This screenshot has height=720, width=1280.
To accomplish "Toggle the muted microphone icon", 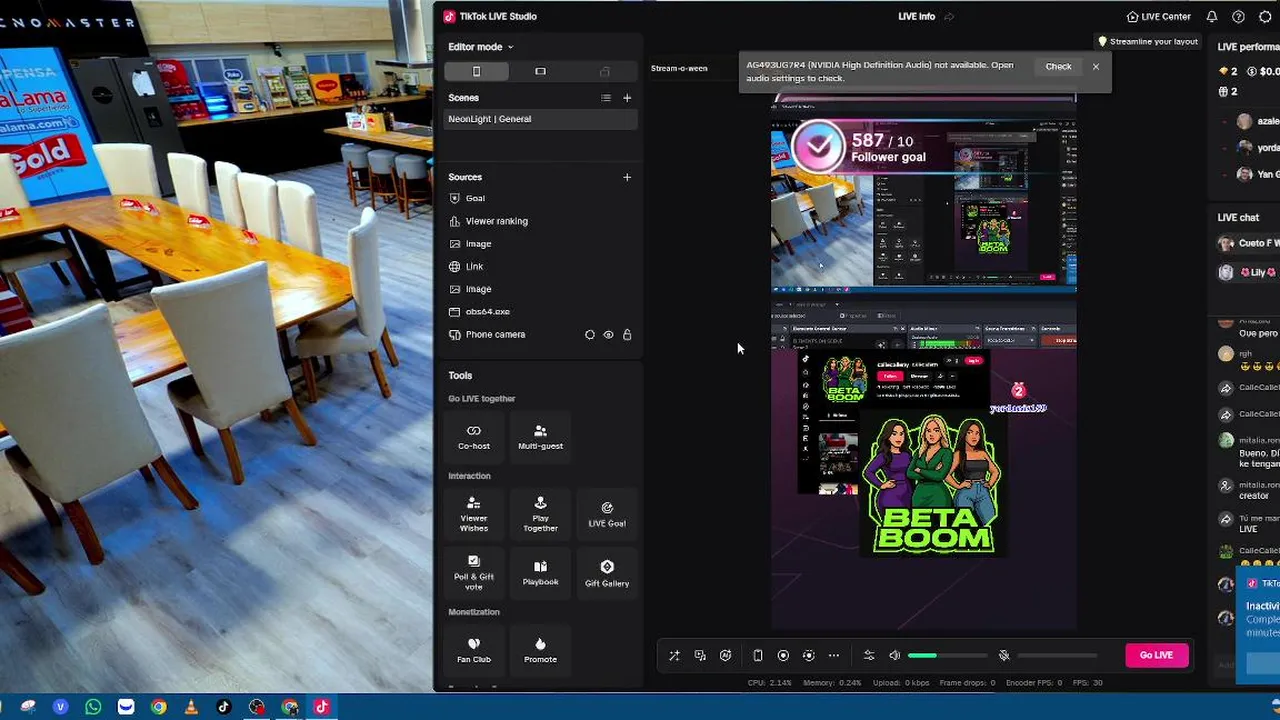I will (x=1004, y=656).
